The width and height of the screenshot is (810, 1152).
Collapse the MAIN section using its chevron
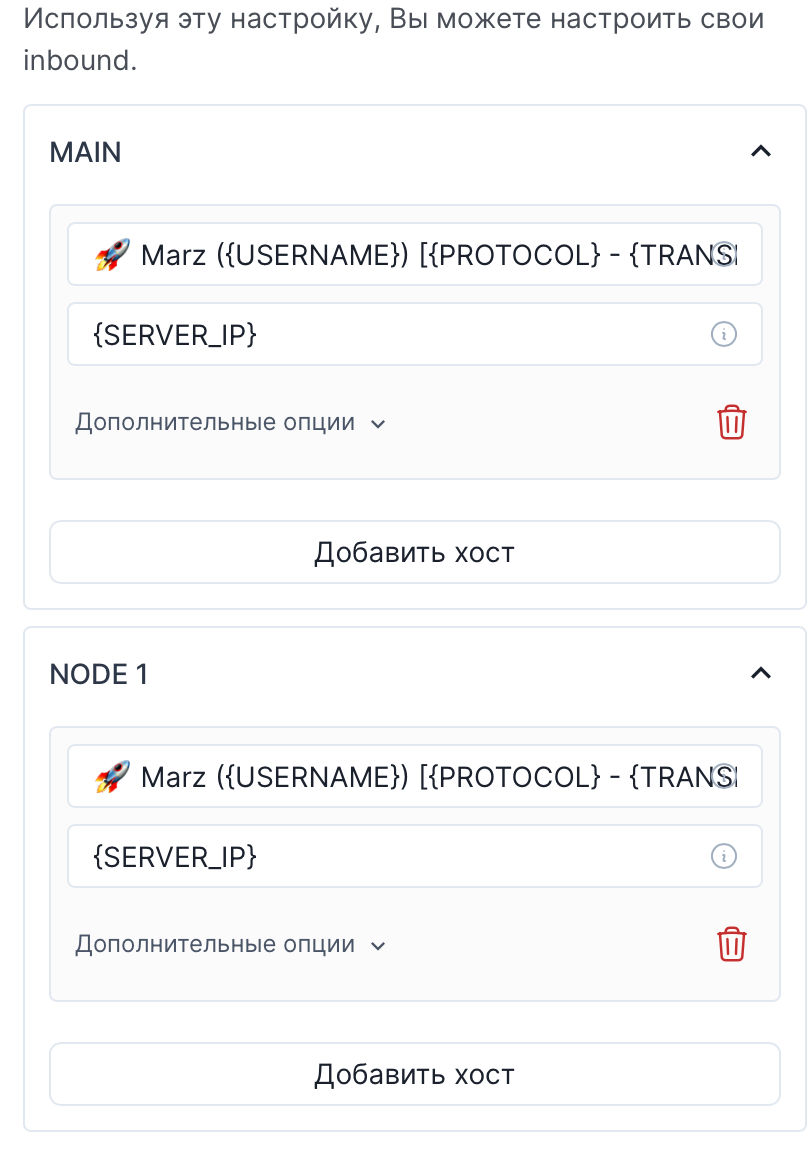761,151
